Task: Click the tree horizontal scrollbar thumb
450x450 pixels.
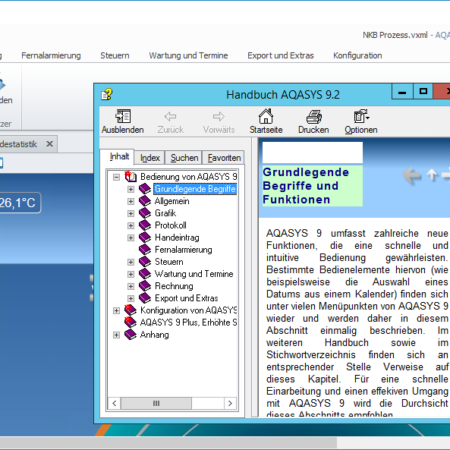Action: pyautogui.click(x=156, y=403)
